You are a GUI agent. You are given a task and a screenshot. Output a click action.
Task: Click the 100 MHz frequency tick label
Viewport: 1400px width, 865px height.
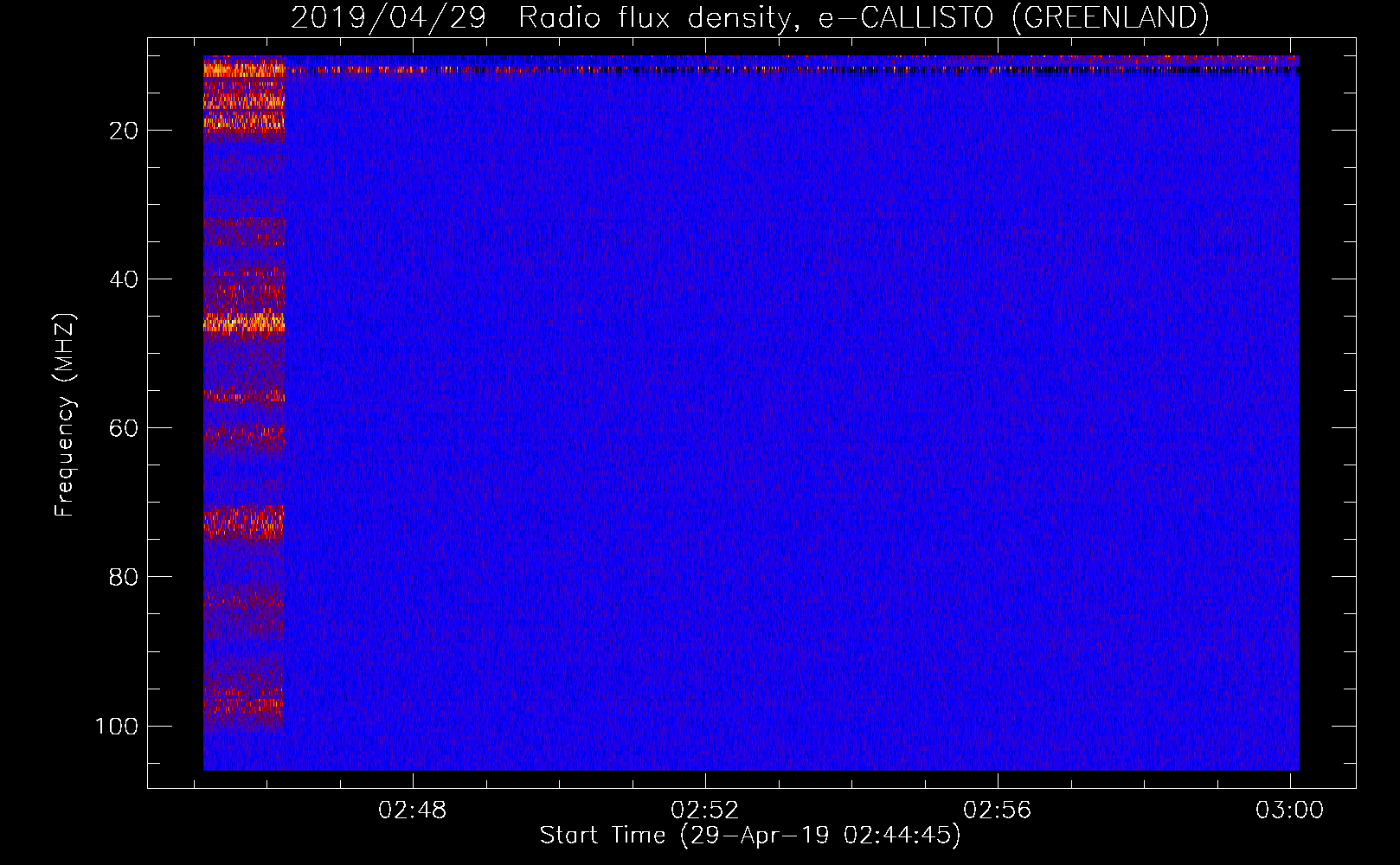click(117, 726)
